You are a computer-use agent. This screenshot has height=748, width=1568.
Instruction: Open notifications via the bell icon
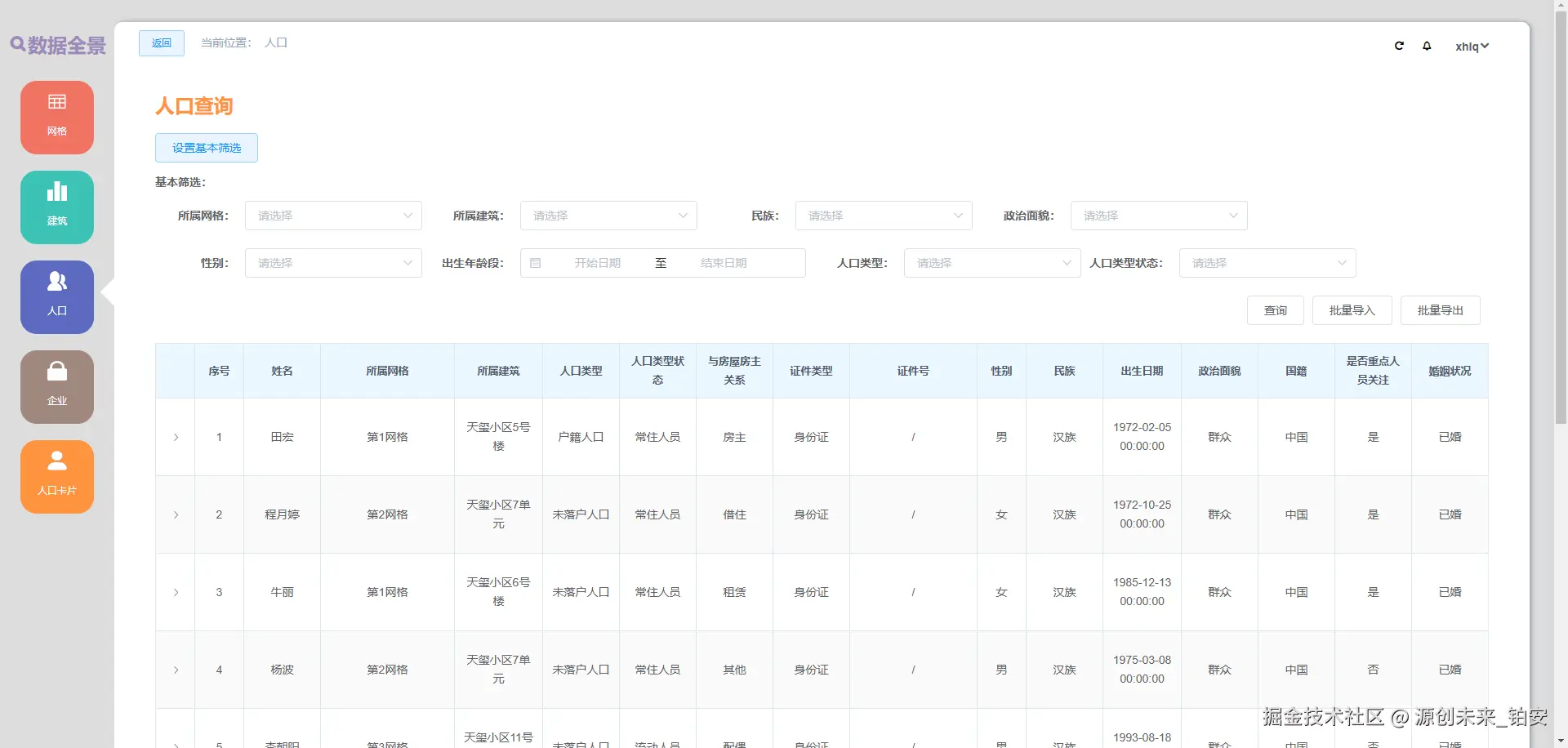point(1427,46)
